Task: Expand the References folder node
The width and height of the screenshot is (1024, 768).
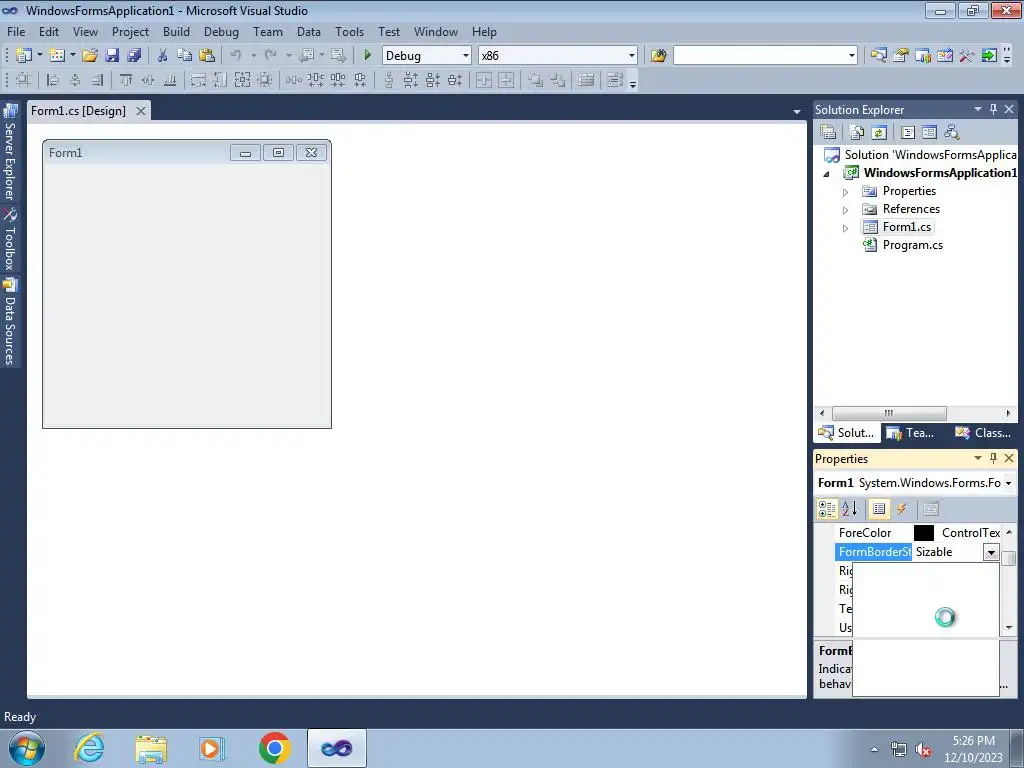Action: click(845, 210)
